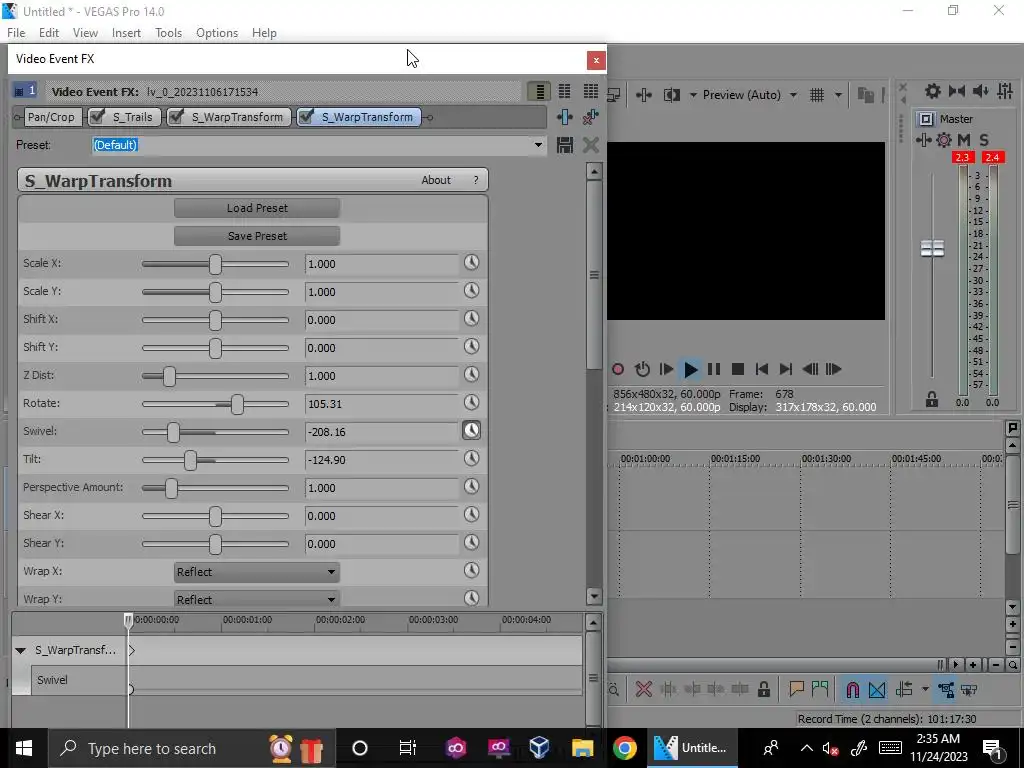
Task: Click Remove Selected Plug-In icon
Action: tap(590, 117)
